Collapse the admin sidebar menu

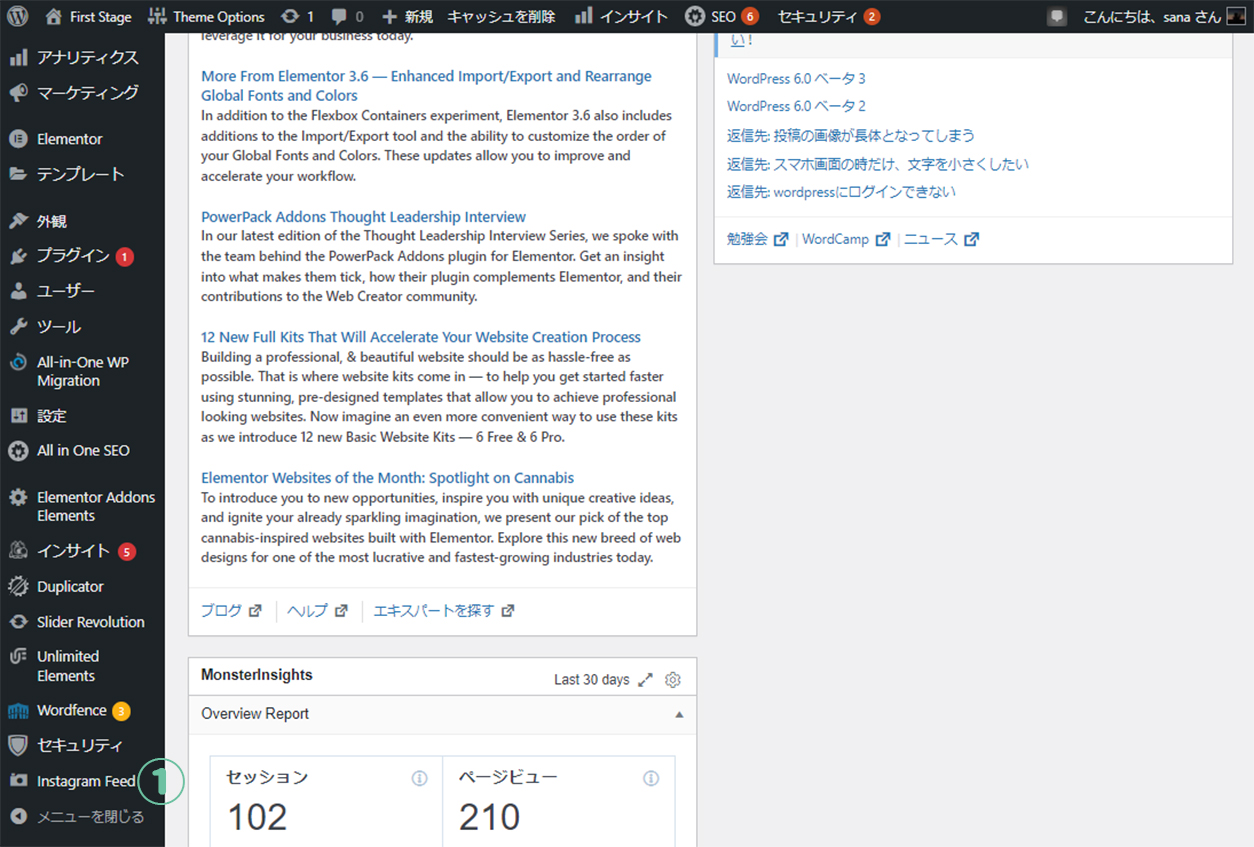[78, 817]
